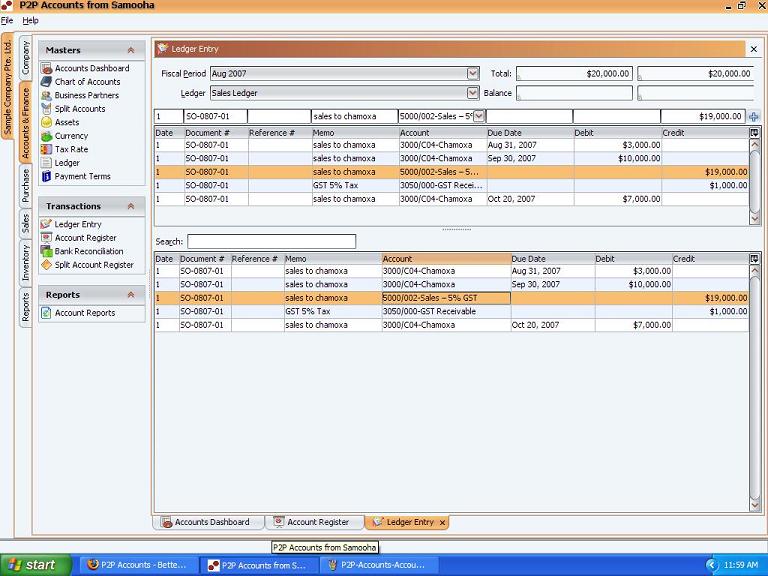The height and width of the screenshot is (576, 768).
Task: Open the Help menu
Action: (30, 21)
